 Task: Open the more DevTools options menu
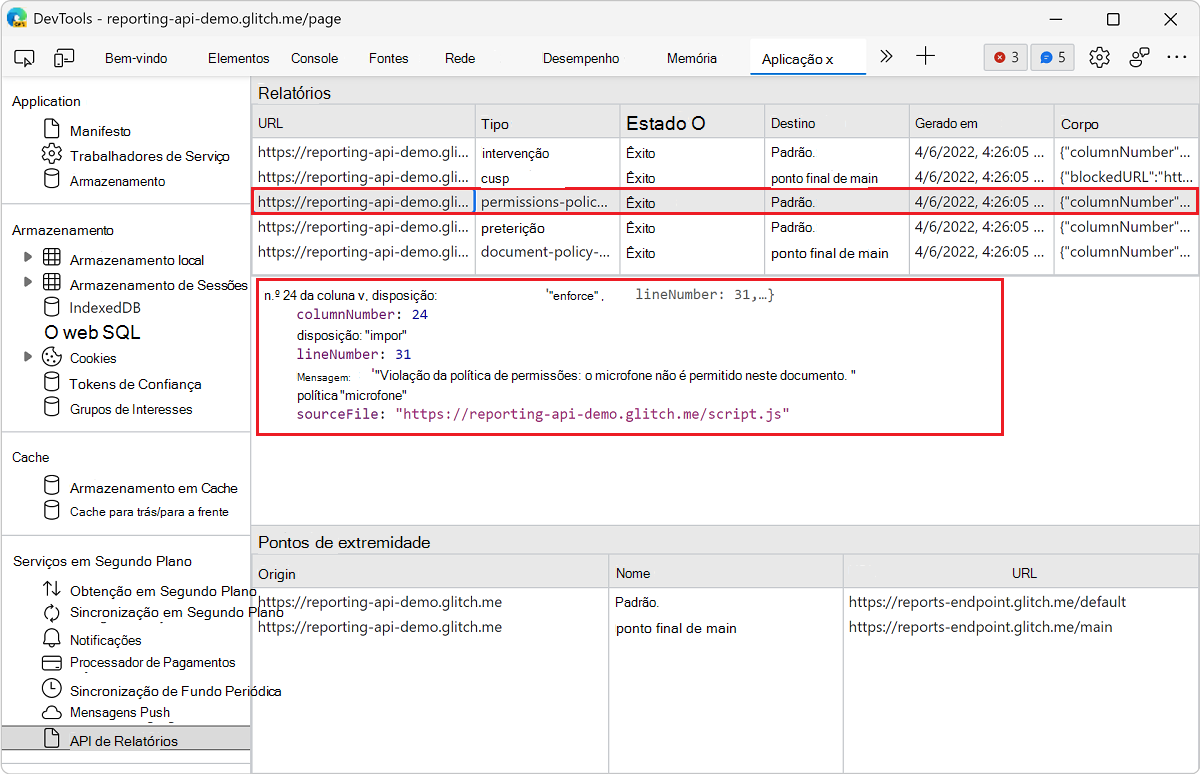tap(1177, 57)
